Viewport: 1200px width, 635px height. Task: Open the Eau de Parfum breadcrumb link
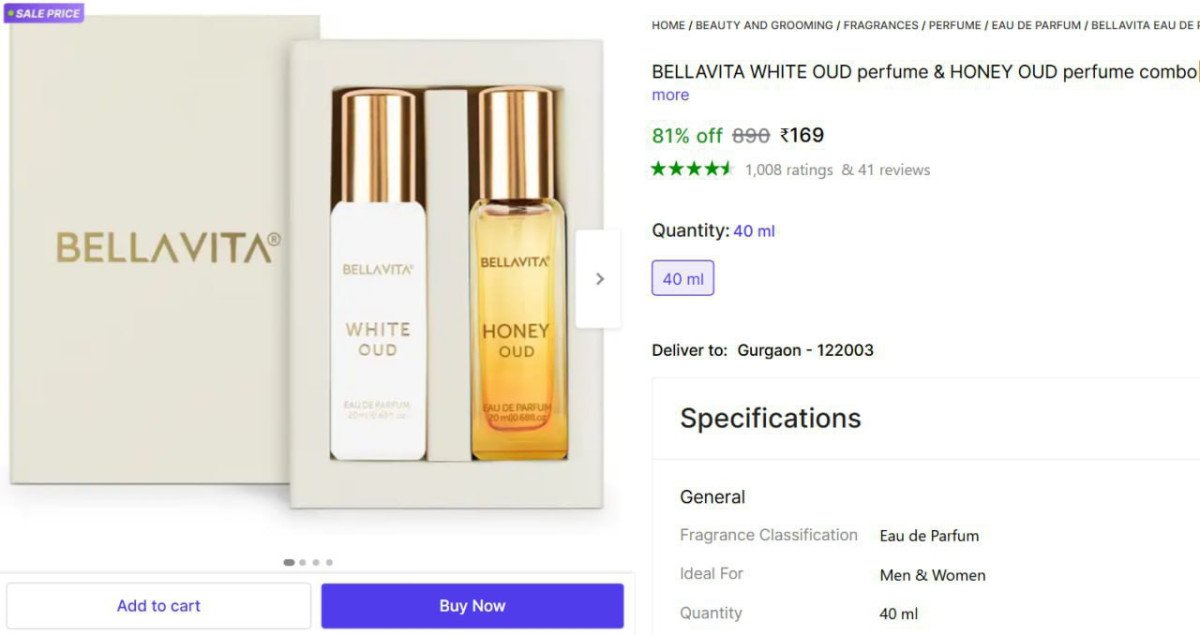tap(1036, 25)
